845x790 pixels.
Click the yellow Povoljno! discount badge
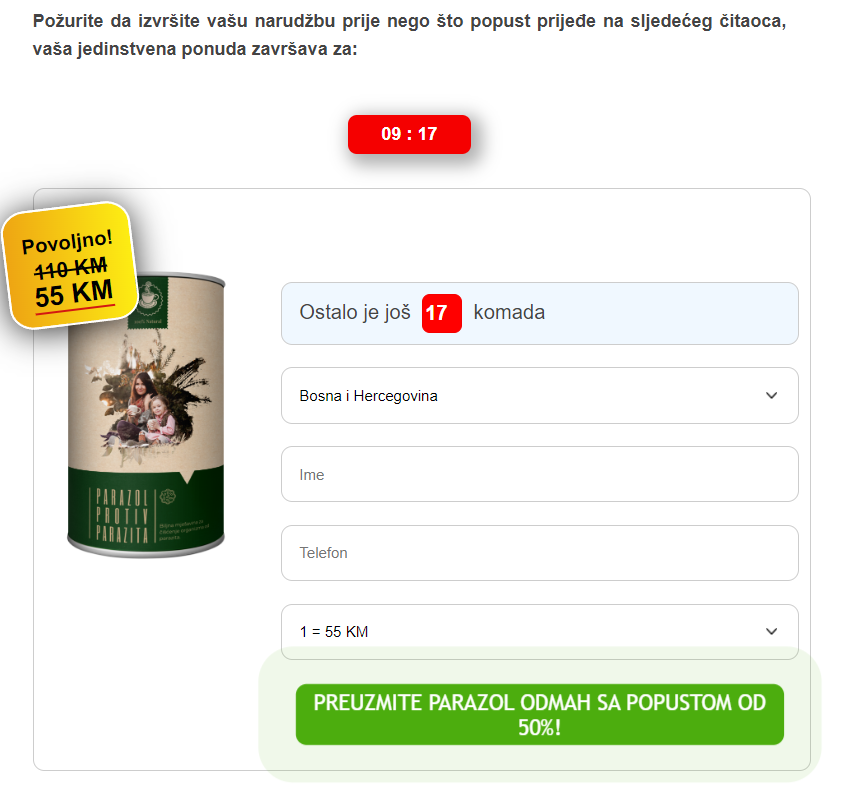tap(69, 265)
